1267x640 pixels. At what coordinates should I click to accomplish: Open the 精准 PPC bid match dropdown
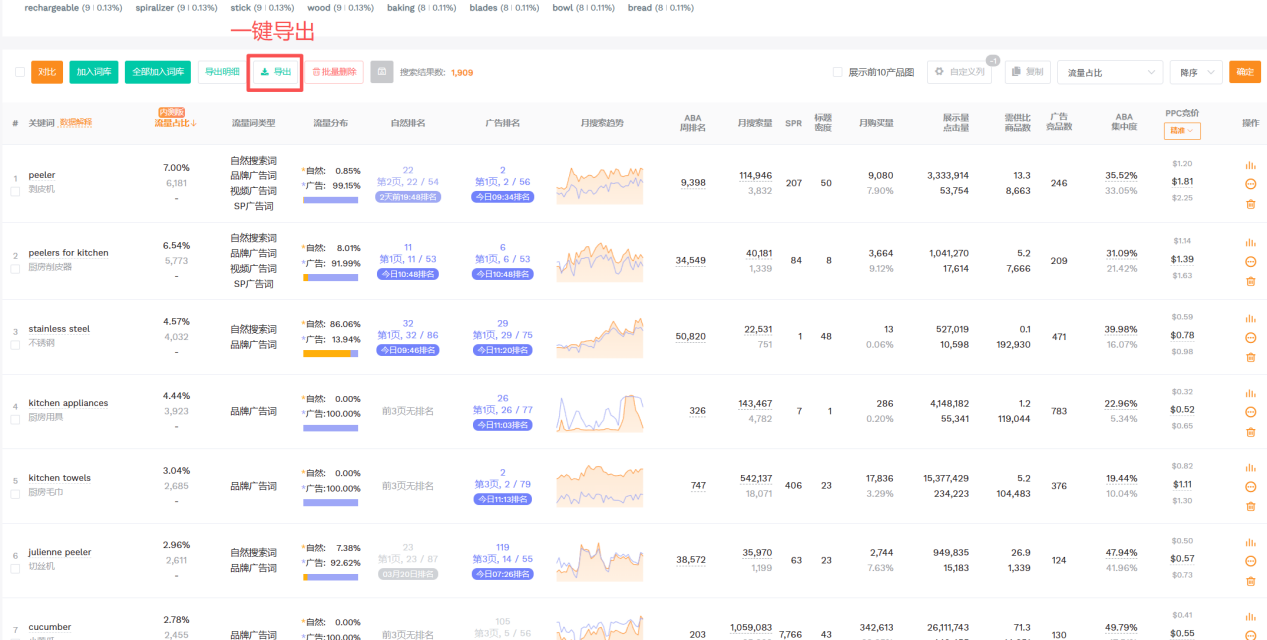tap(1181, 131)
